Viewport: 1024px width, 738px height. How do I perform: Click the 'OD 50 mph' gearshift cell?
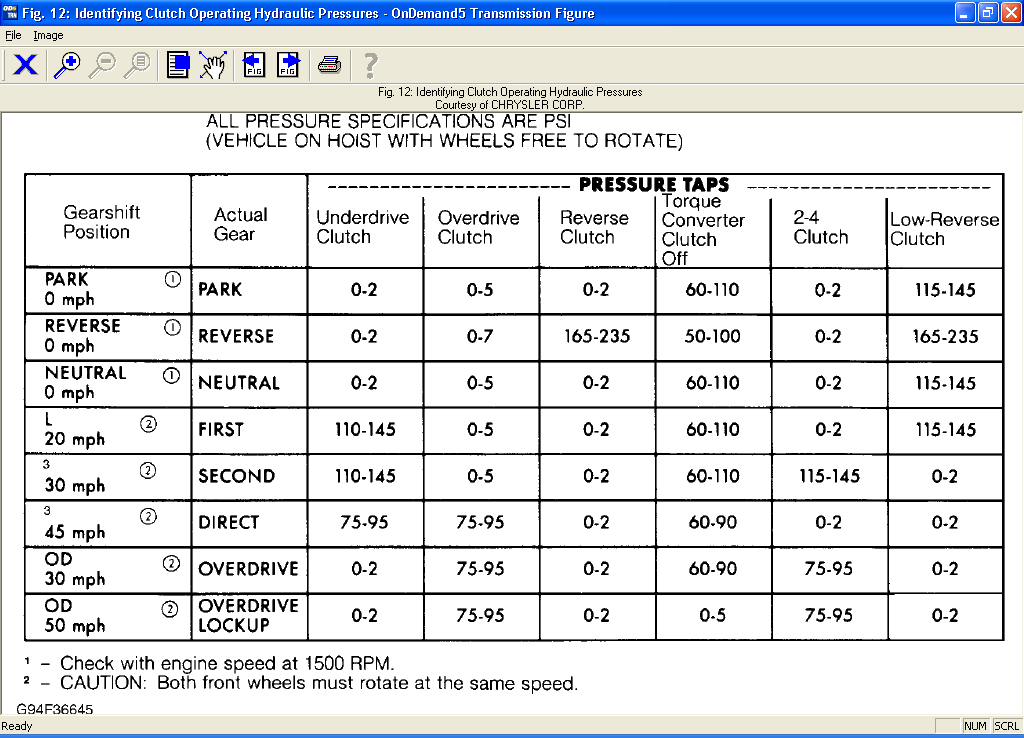(108, 616)
